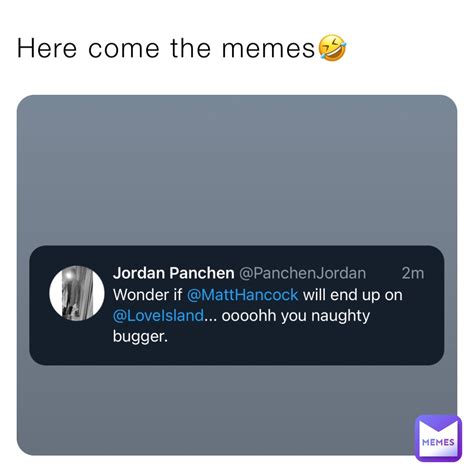The width and height of the screenshot is (474, 474).
Task: Click the rolling laughing emoji
Action: 333,47
